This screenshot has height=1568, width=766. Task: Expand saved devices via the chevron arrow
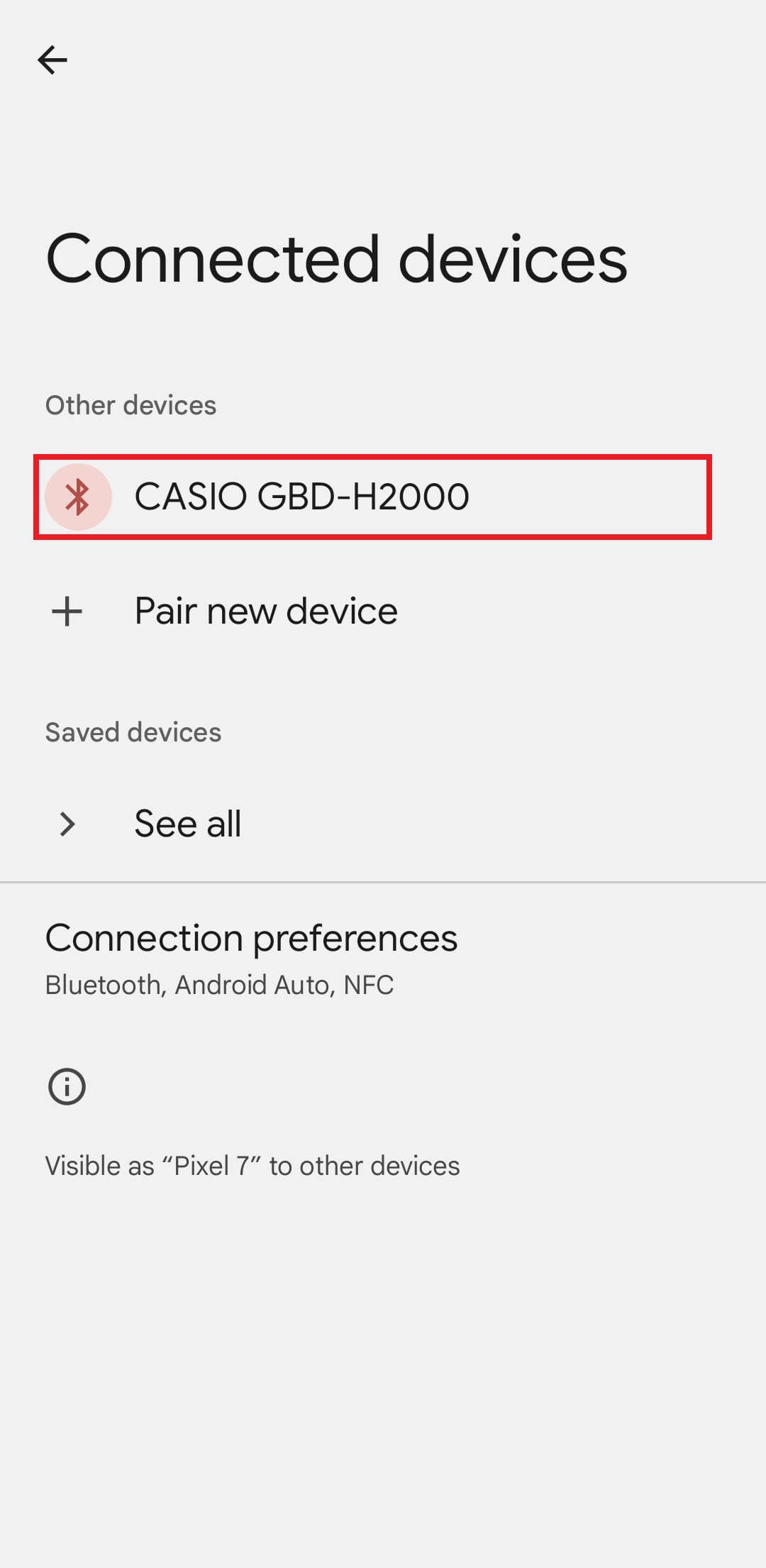67,824
